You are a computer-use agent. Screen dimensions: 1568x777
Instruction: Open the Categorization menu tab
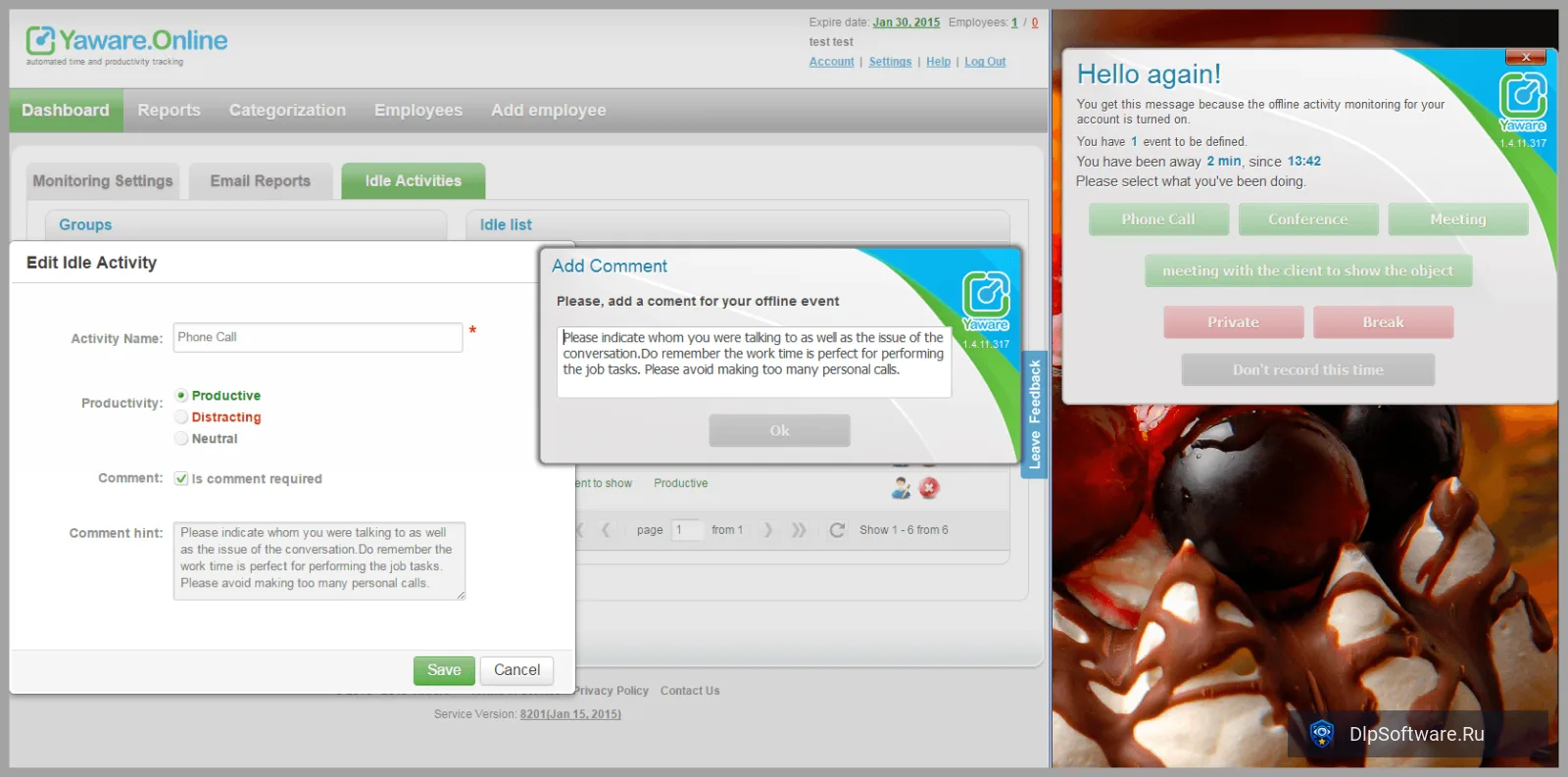287,111
